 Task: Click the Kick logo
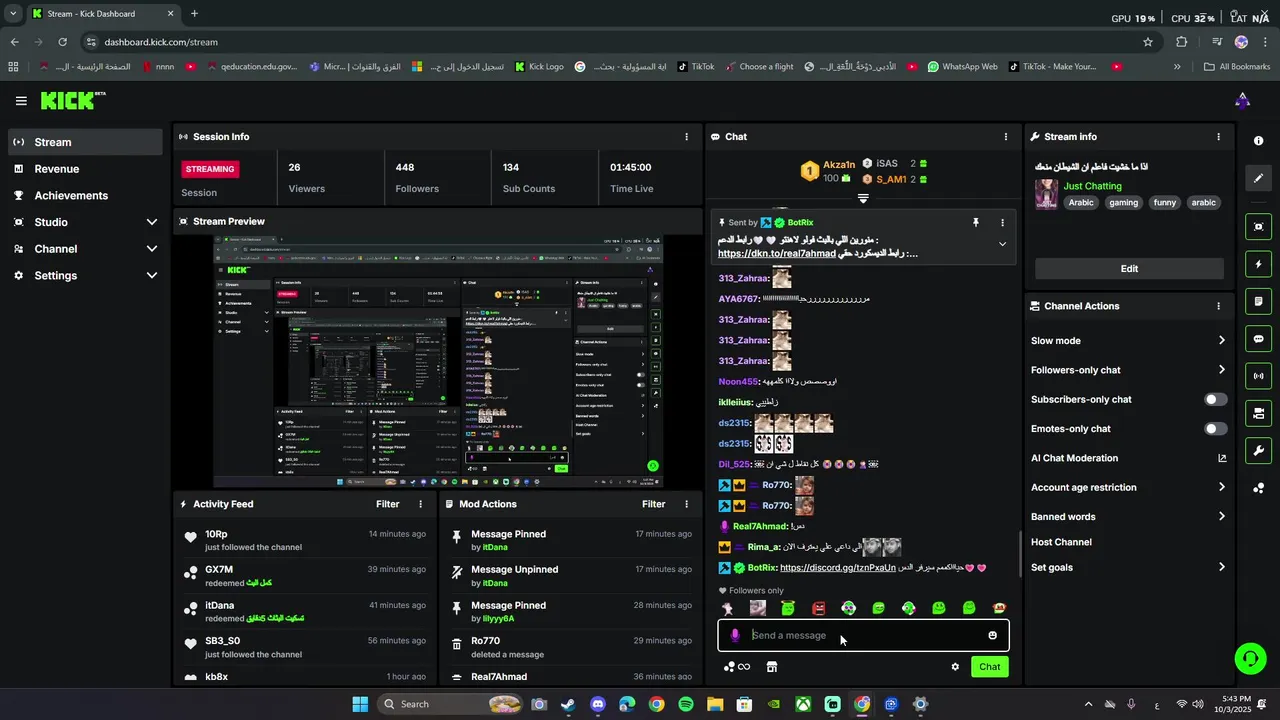tap(72, 100)
